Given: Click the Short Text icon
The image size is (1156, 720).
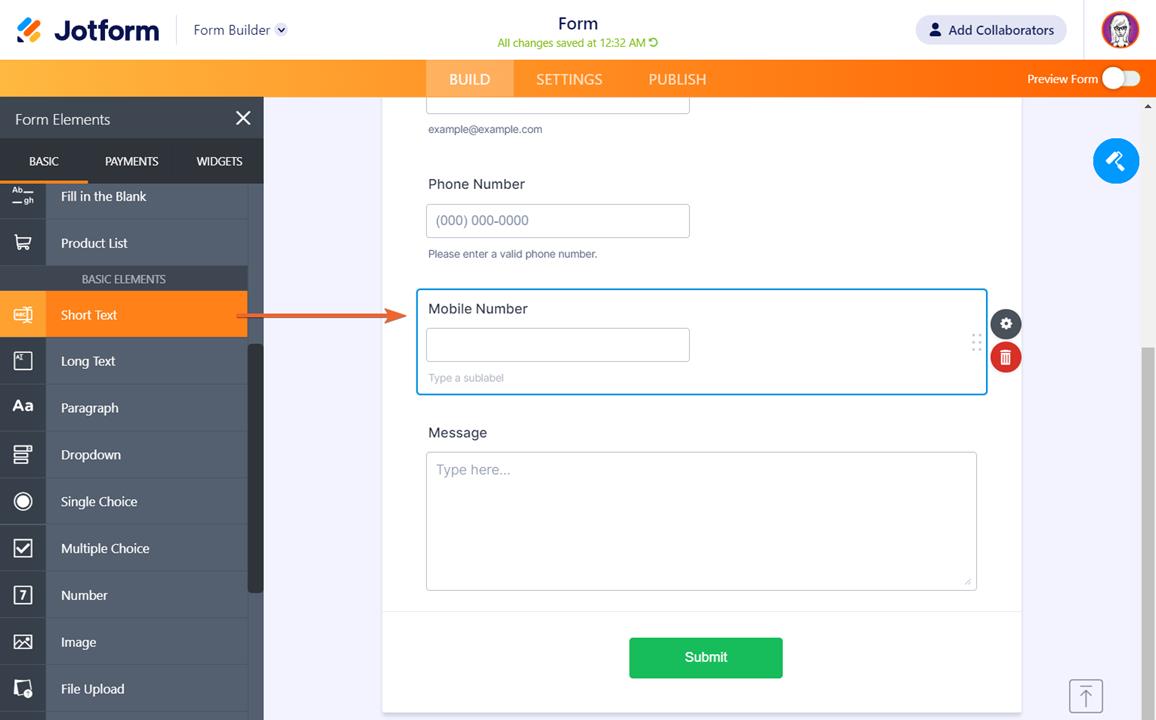Looking at the screenshot, I should click(x=23, y=315).
